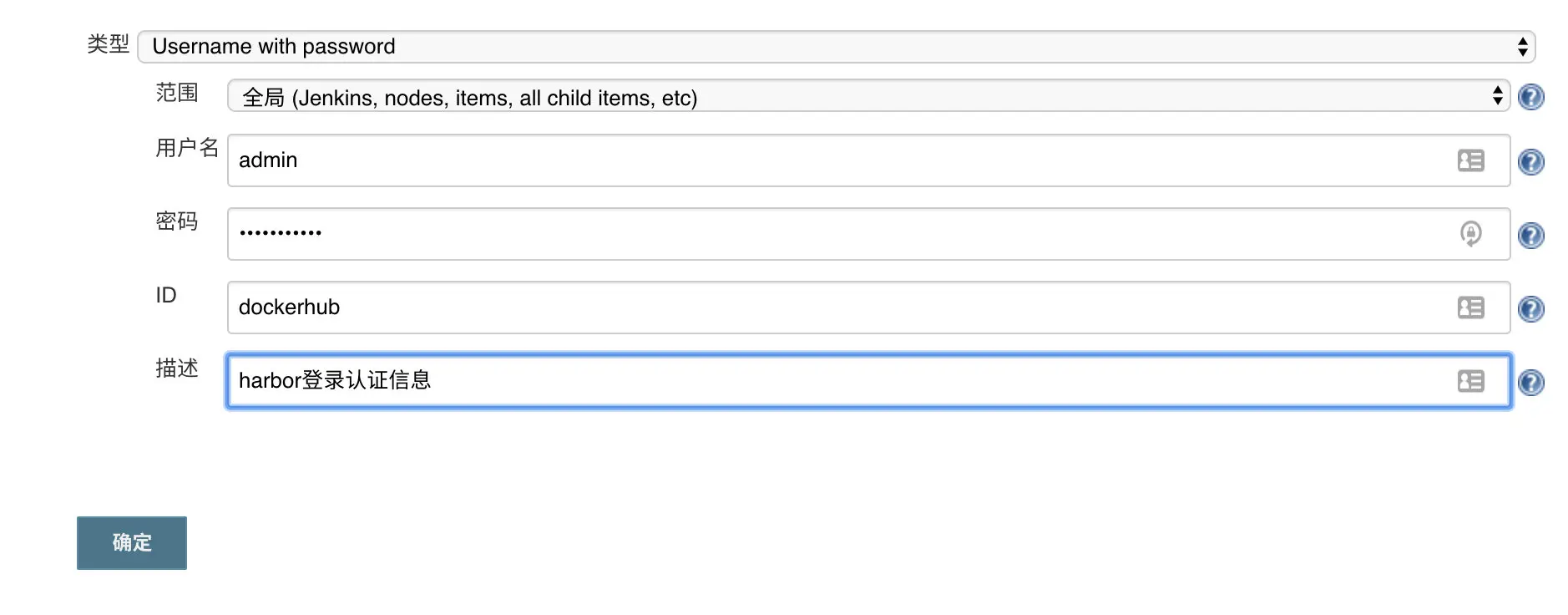This screenshot has height=615, width=1568.
Task: Click the card icon in the 描述 field
Action: coord(1470,381)
